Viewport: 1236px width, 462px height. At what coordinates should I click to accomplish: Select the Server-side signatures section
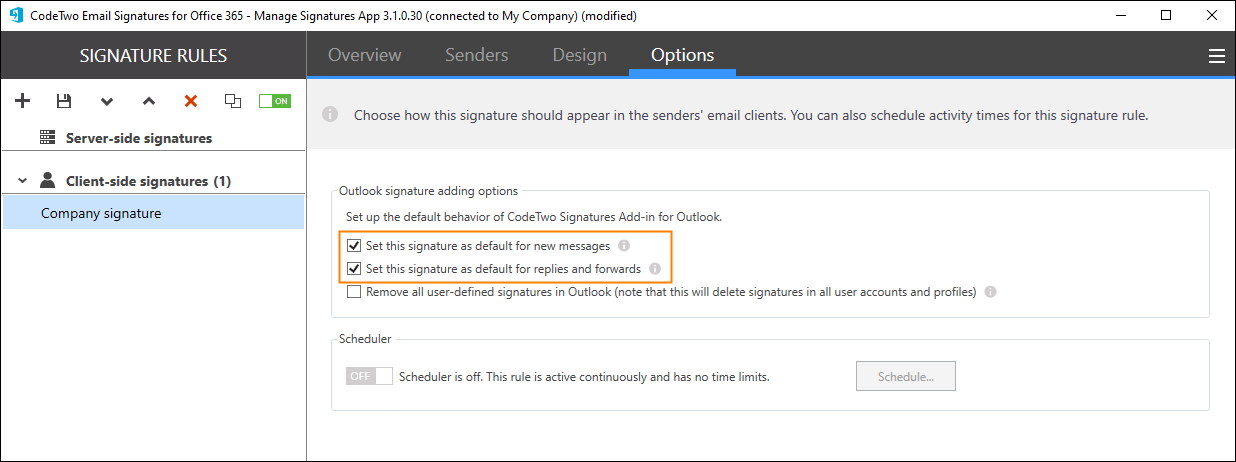tap(139, 138)
